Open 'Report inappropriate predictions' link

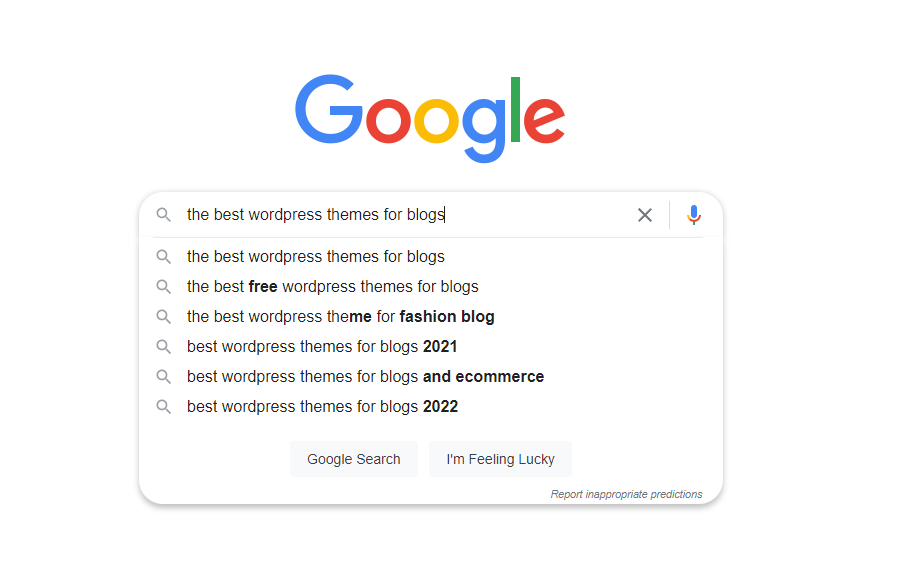coord(626,494)
